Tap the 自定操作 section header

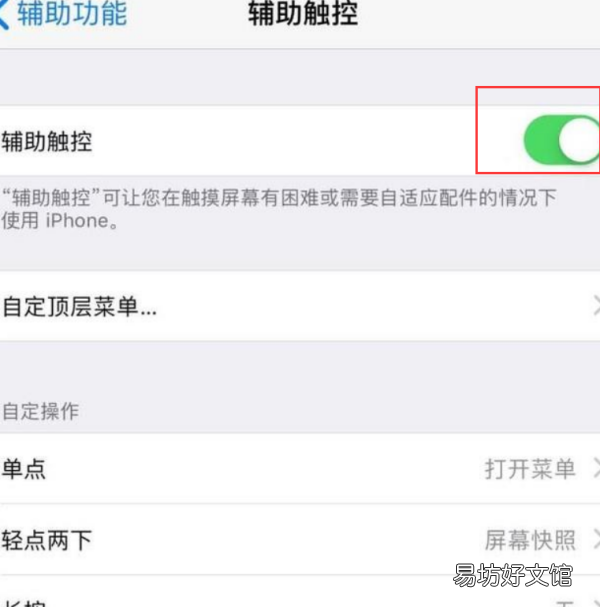tap(41, 411)
